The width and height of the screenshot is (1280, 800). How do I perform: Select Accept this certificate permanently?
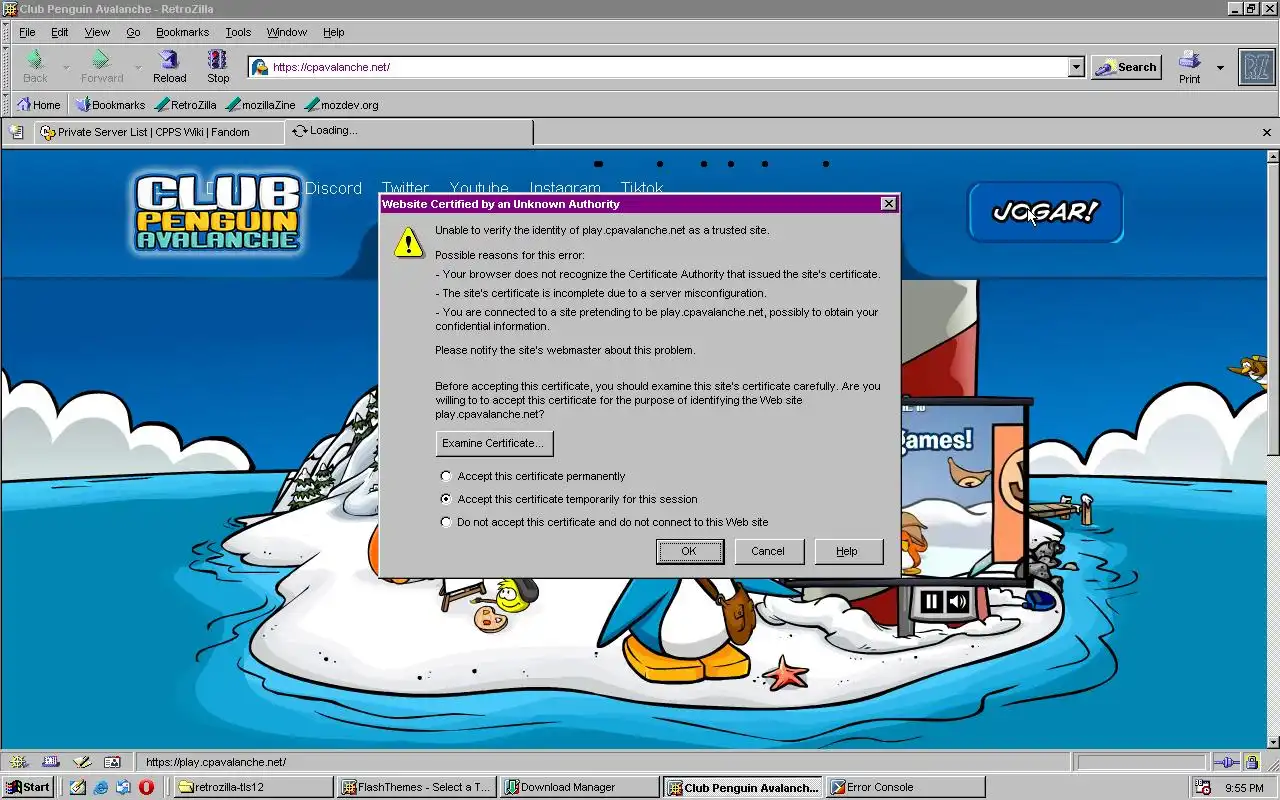pos(446,476)
